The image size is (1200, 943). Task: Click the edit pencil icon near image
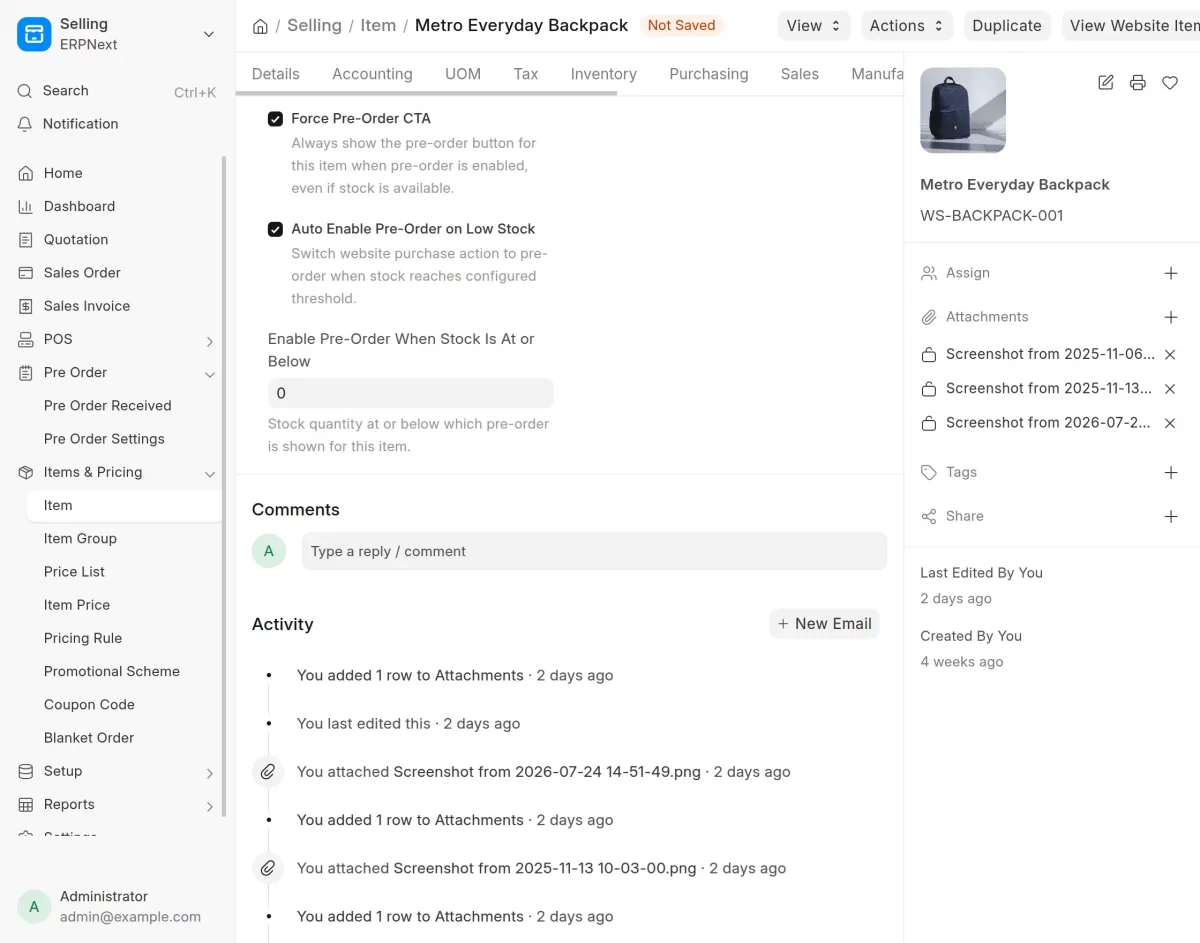pyautogui.click(x=1106, y=83)
